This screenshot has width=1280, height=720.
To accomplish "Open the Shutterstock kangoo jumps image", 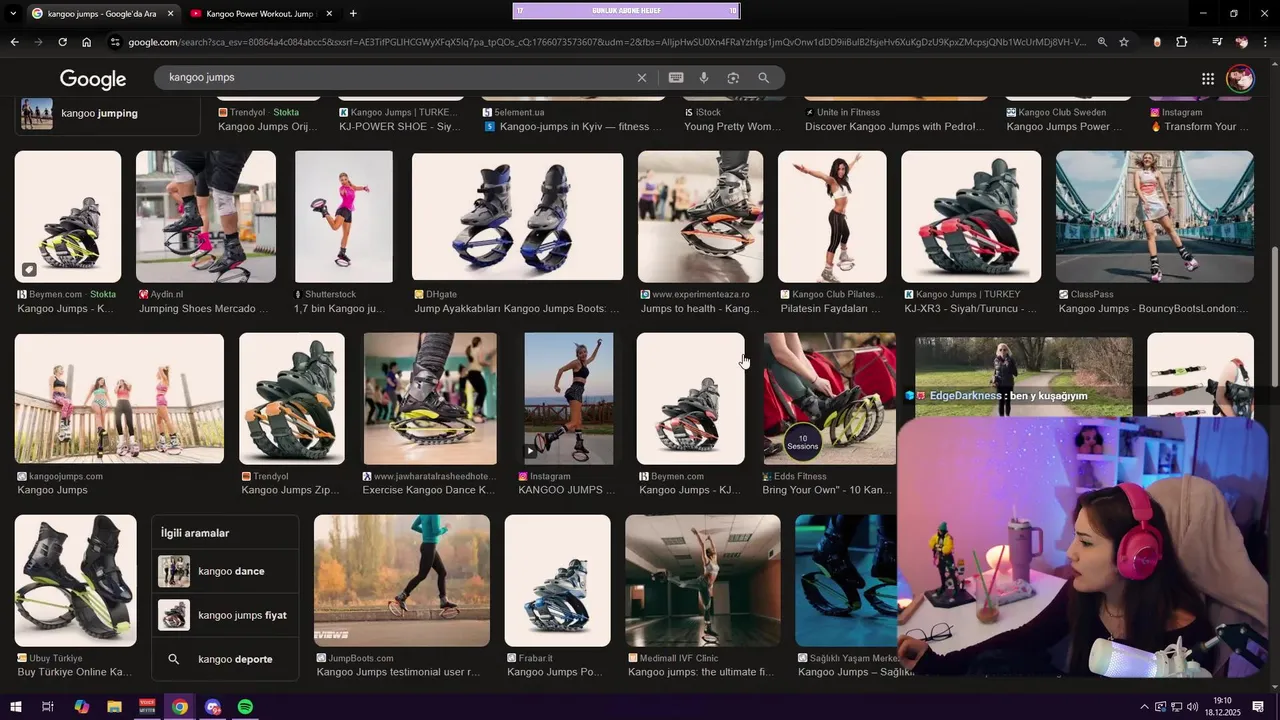I will [344, 217].
